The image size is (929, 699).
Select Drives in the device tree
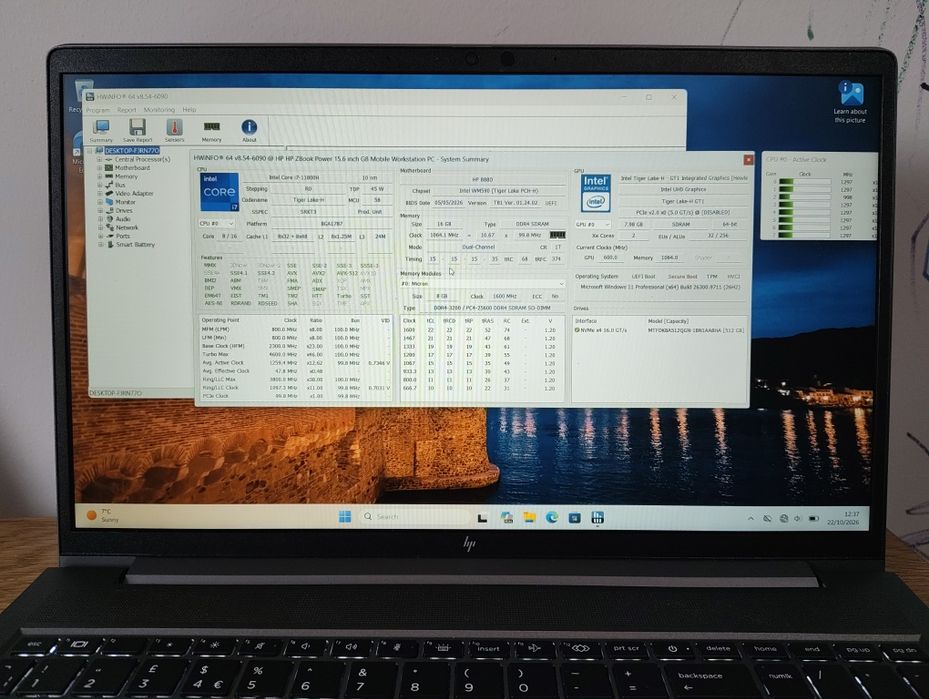pos(124,210)
